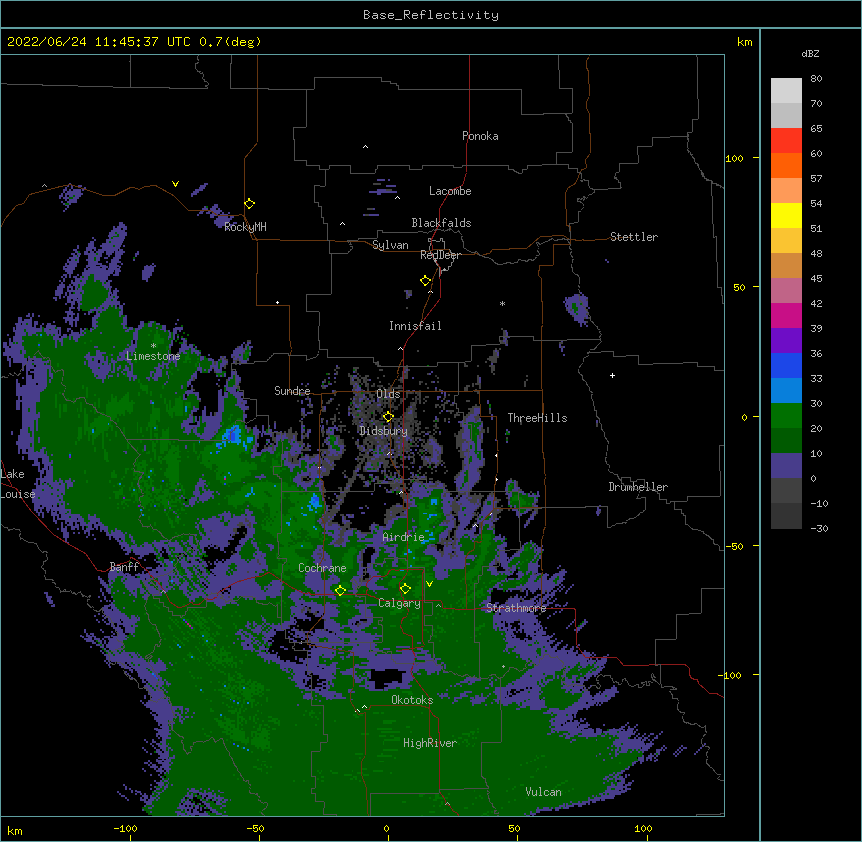862x842 pixels.
Task: Click the white plus marker west of Drumheller region
Action: tap(612, 375)
